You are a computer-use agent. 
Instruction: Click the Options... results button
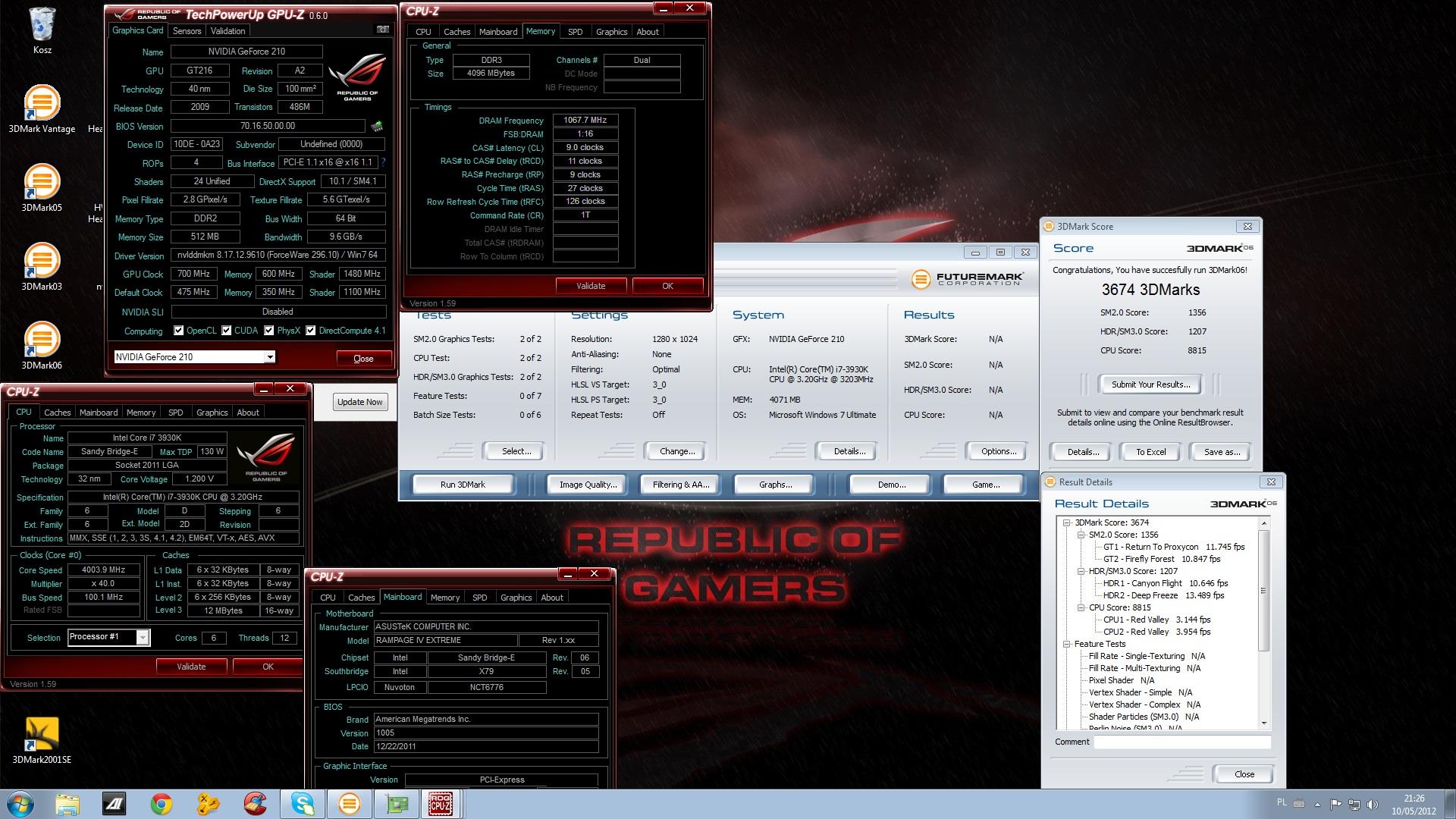[999, 451]
